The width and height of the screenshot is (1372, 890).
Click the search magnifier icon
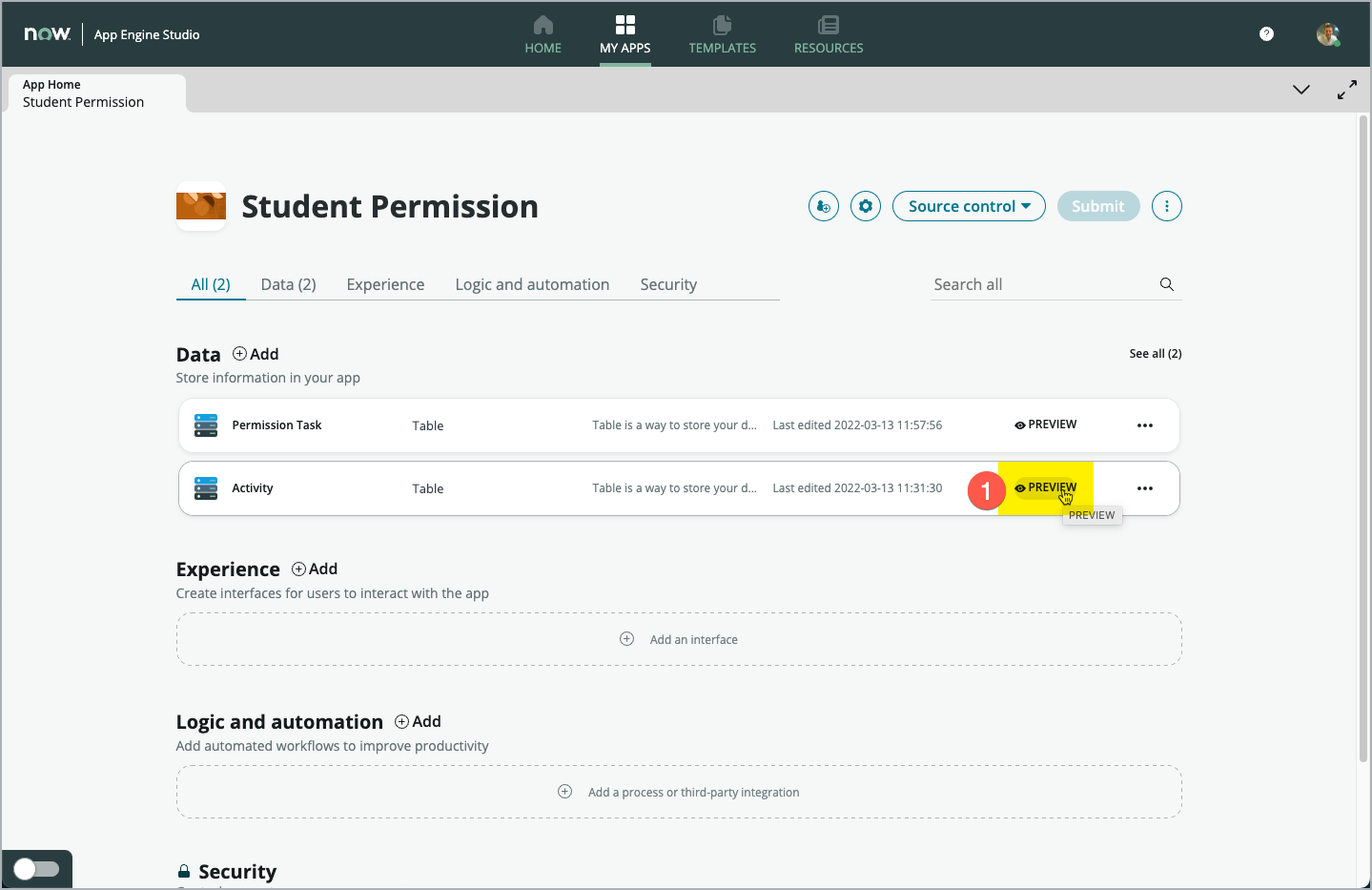click(x=1167, y=284)
